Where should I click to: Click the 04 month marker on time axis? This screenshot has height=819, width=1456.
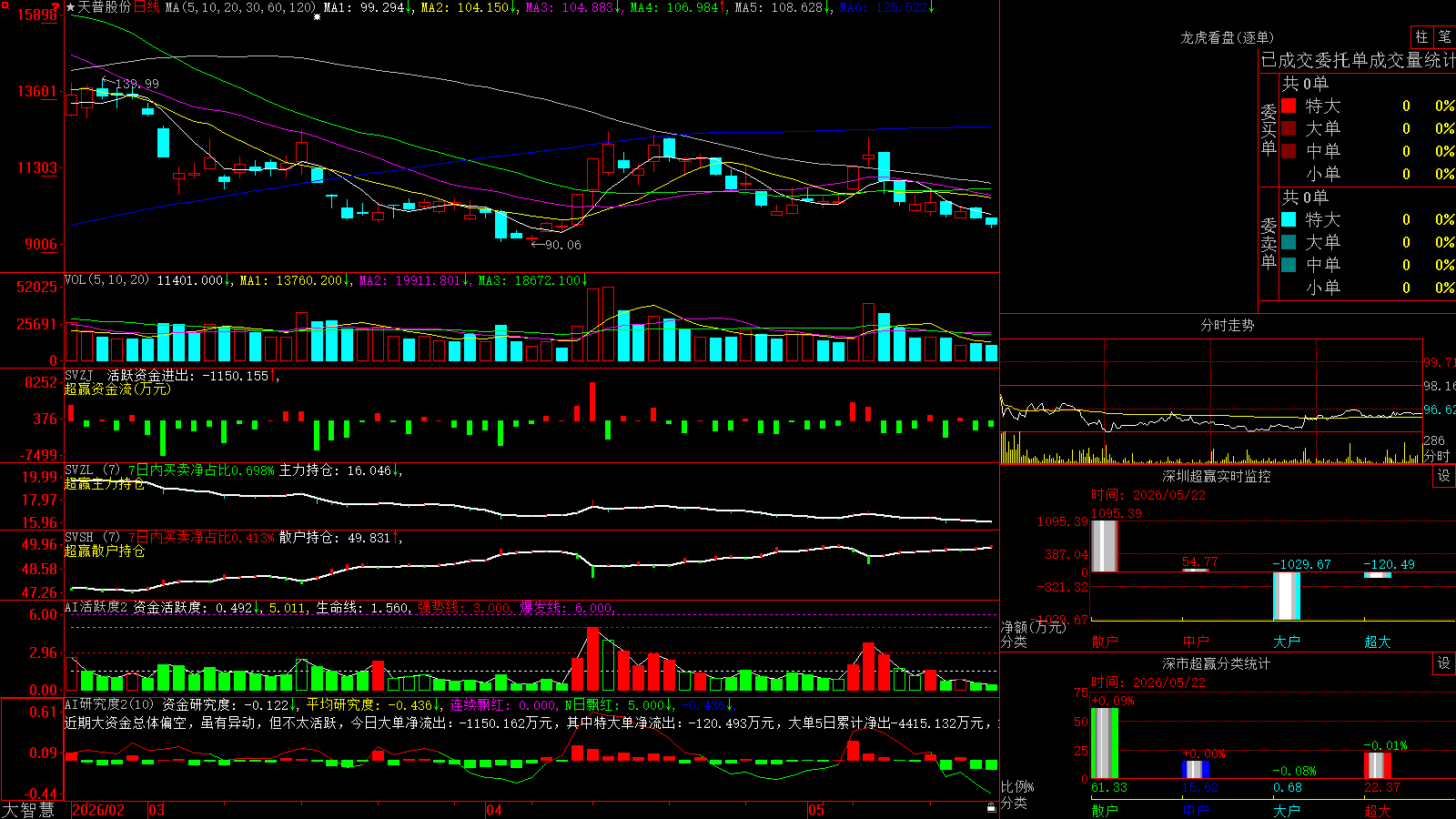(494, 810)
